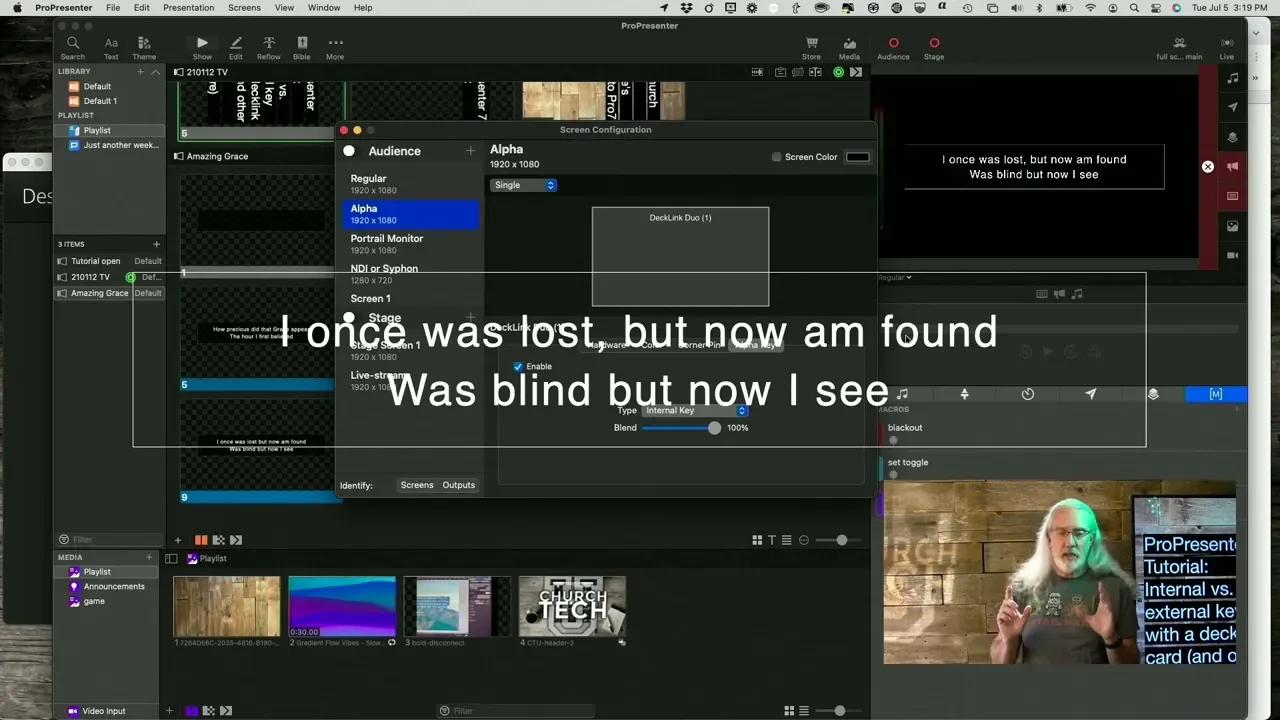
Task: Click the Stage display icon
Action: (933, 44)
